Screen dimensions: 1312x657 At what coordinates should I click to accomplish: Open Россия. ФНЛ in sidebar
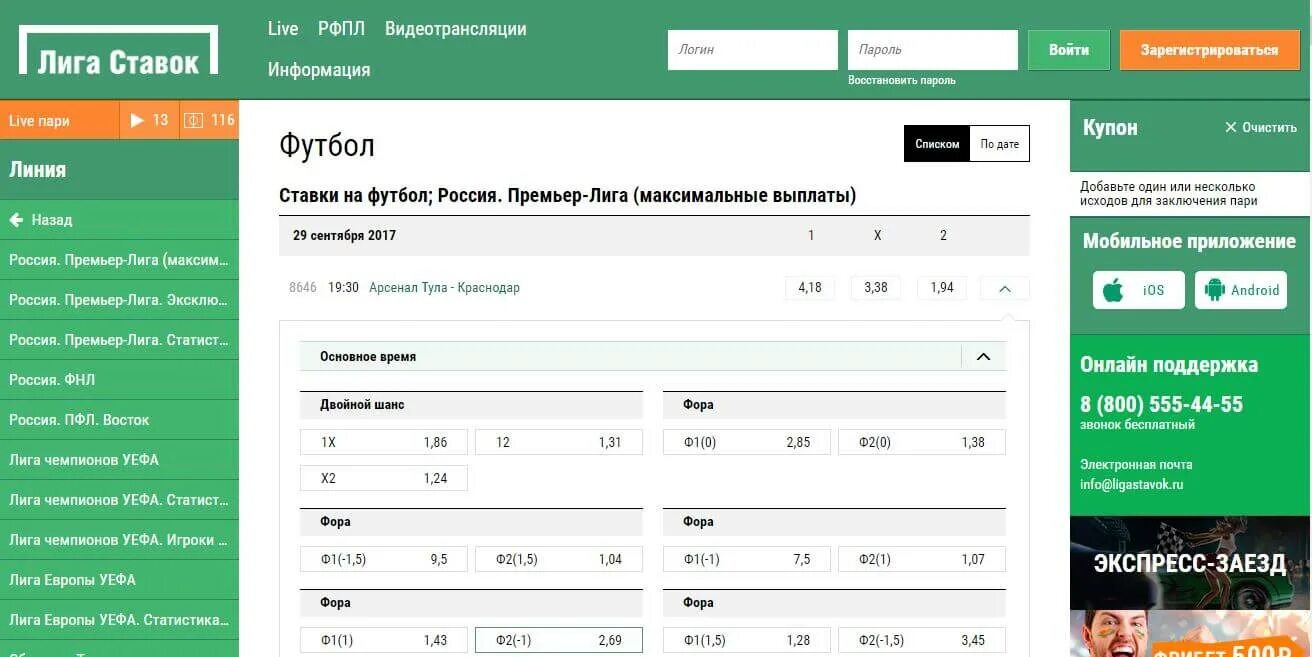(x=119, y=380)
